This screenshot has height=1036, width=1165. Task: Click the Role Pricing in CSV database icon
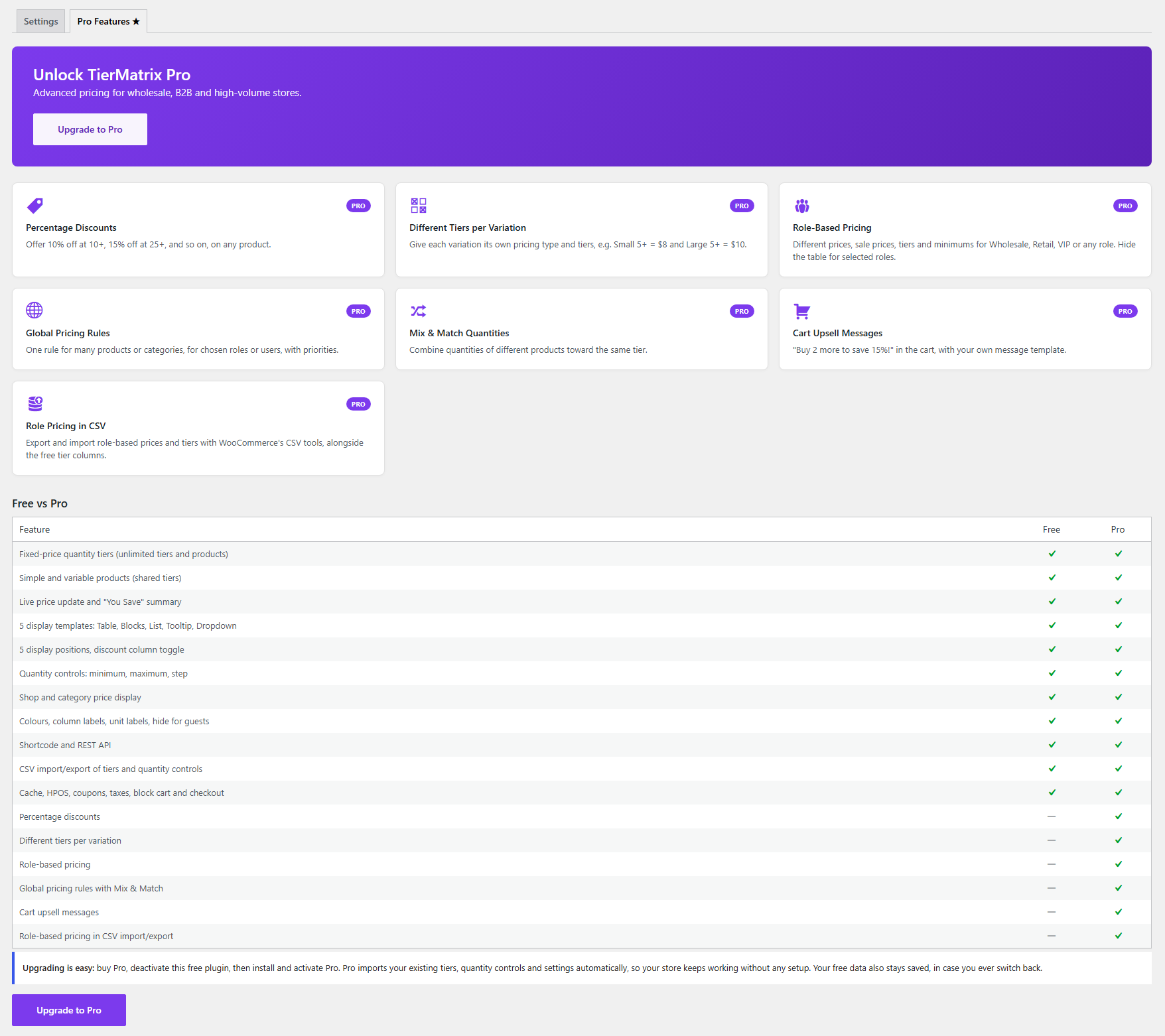(35, 403)
